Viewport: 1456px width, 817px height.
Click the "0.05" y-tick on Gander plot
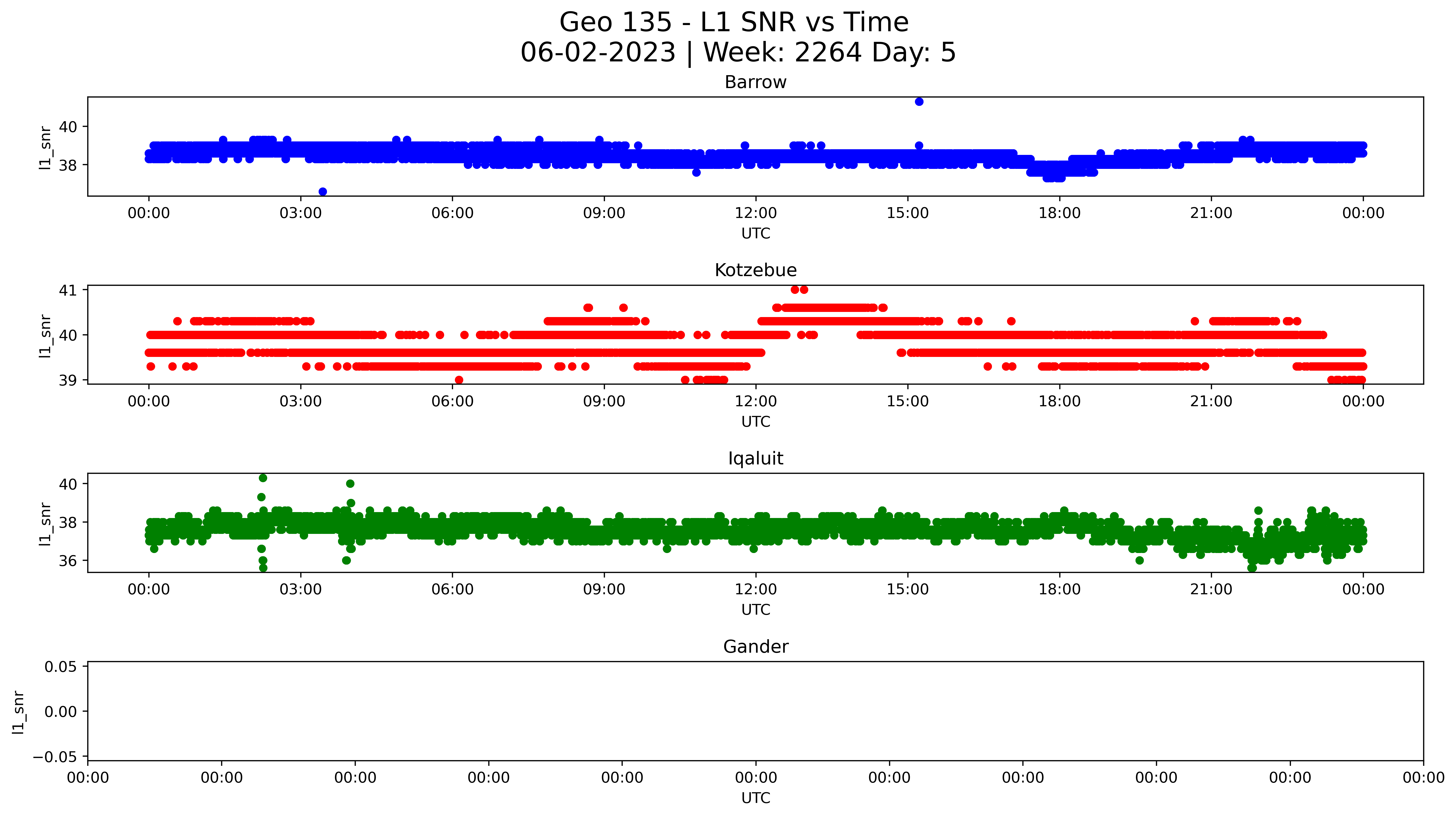click(61, 667)
